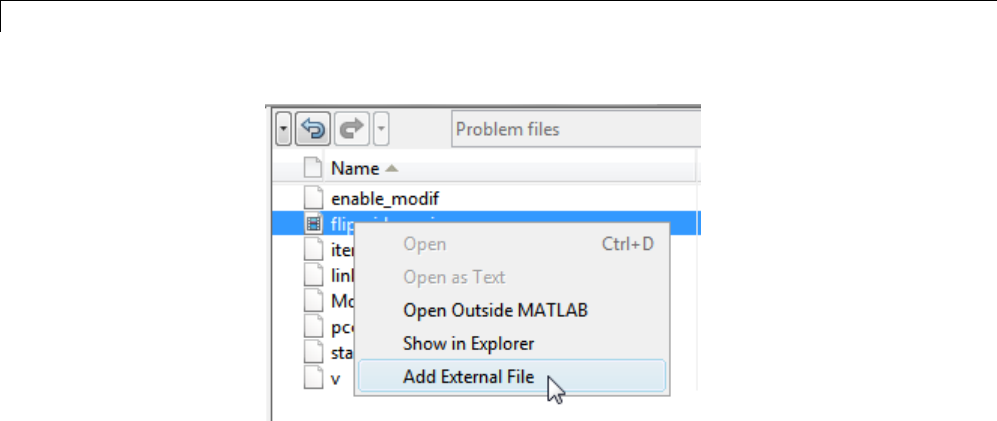Sort files by the Name column
The image size is (997, 421).
(355, 169)
